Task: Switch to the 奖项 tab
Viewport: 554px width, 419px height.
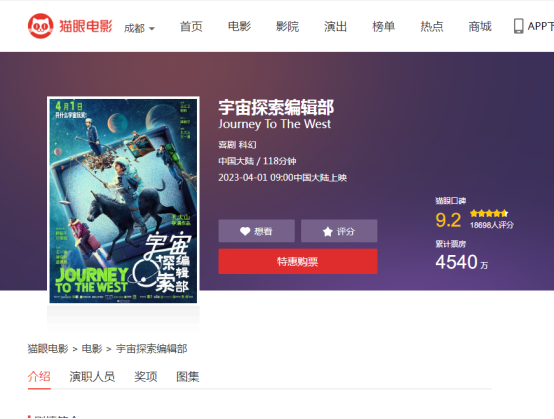Action: (146, 377)
